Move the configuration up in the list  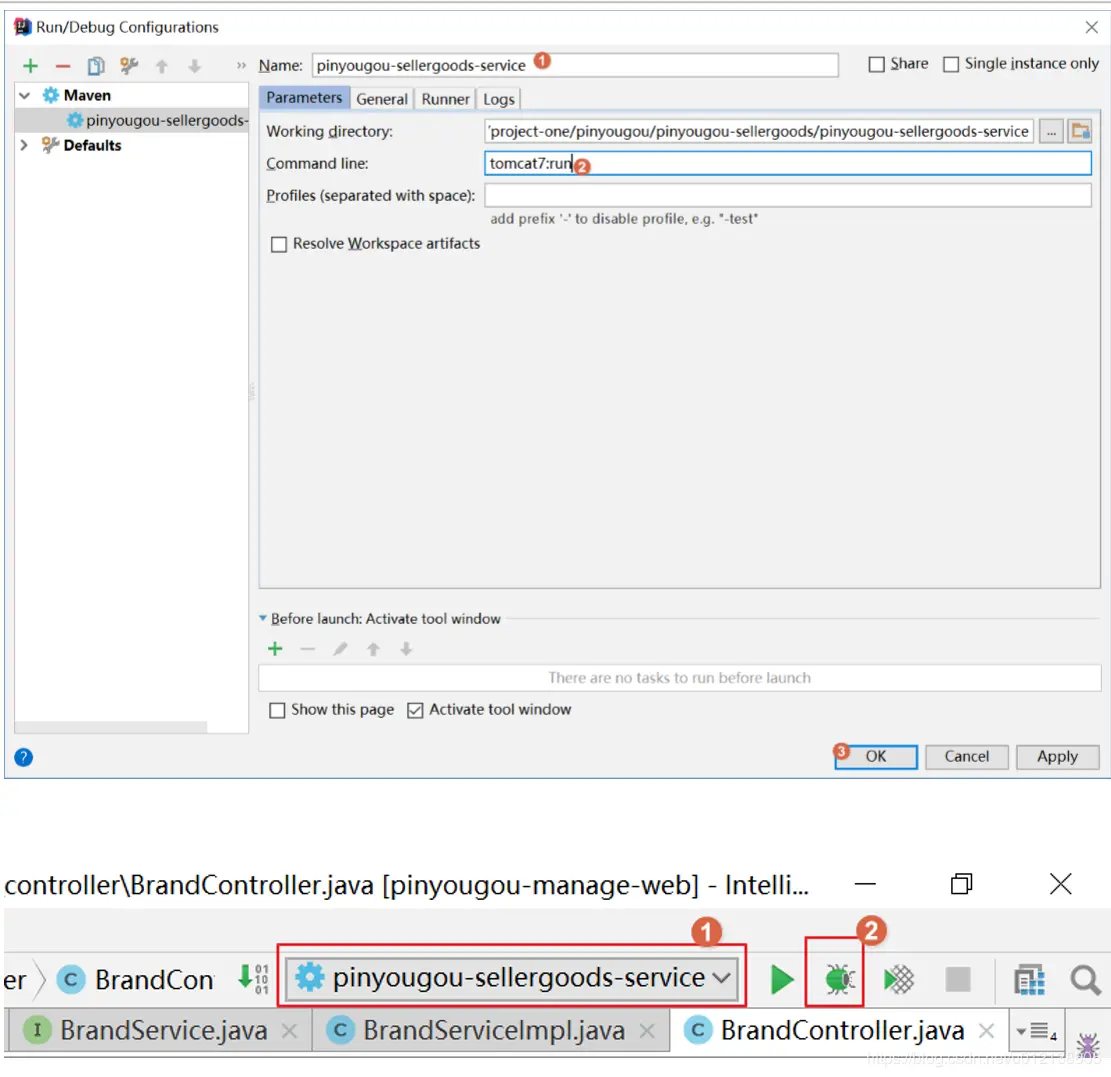[162, 67]
